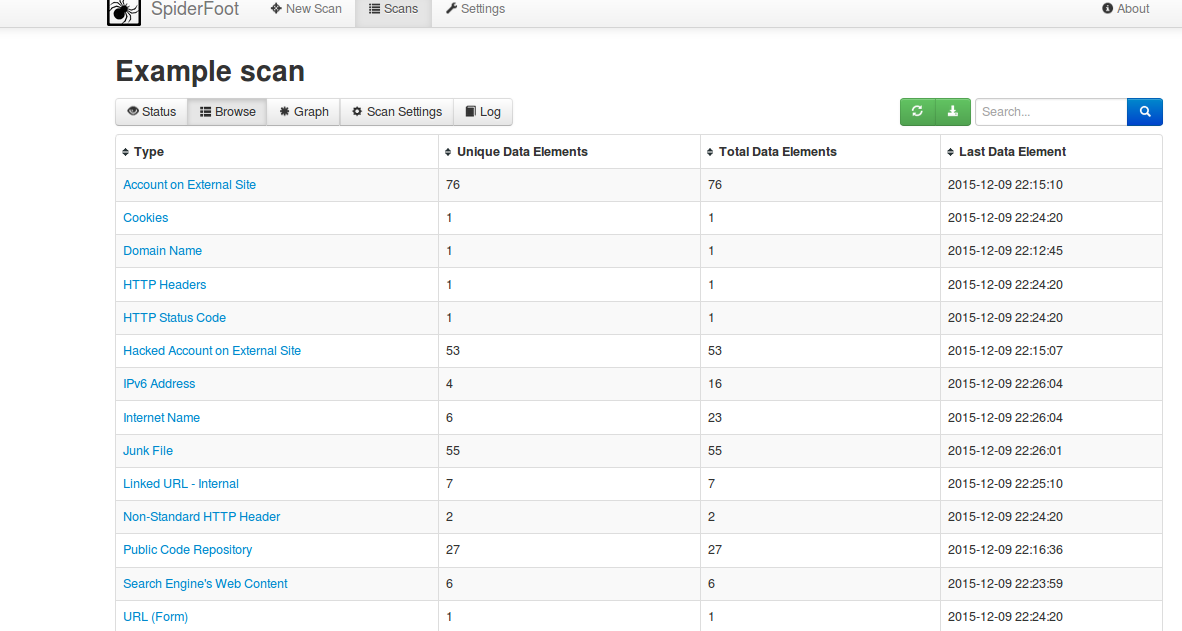1182x631 pixels.
Task: Click timestamp 2015-12-09 22:23:59
Action: [1005, 584]
